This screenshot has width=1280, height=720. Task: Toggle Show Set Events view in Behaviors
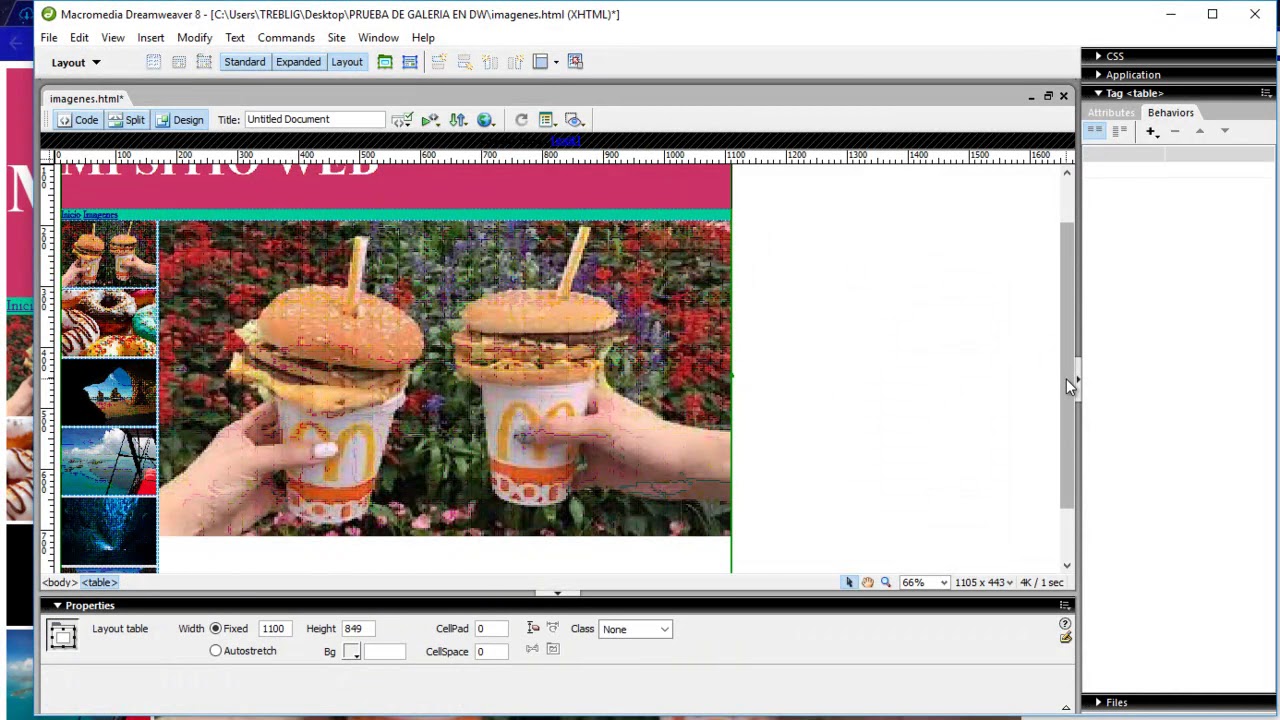[1095, 131]
